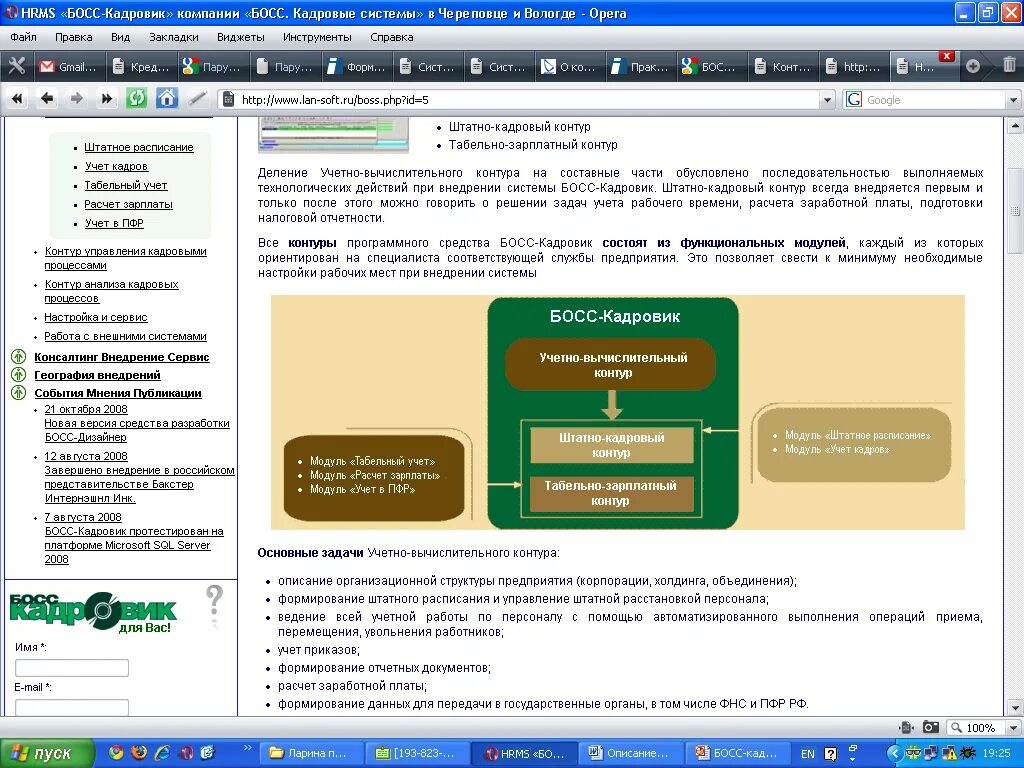Switch to the Прак… tab
Screen dimensions: 1024x768
pos(641,67)
